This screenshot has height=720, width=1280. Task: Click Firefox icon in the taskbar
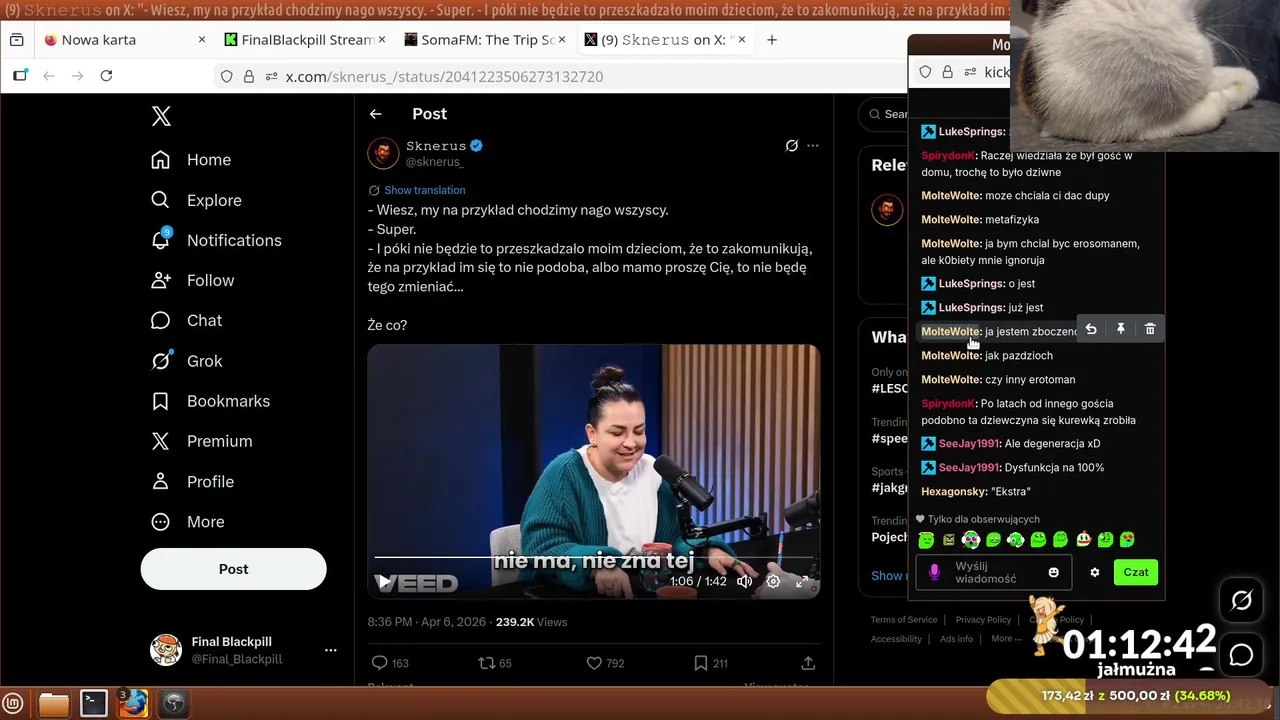134,703
